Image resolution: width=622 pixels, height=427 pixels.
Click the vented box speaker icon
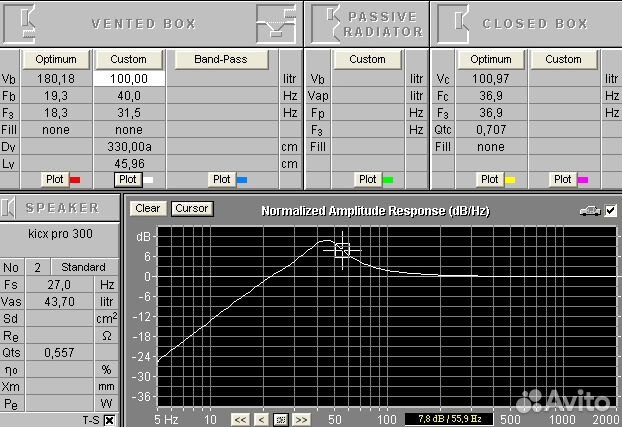pos(27,21)
